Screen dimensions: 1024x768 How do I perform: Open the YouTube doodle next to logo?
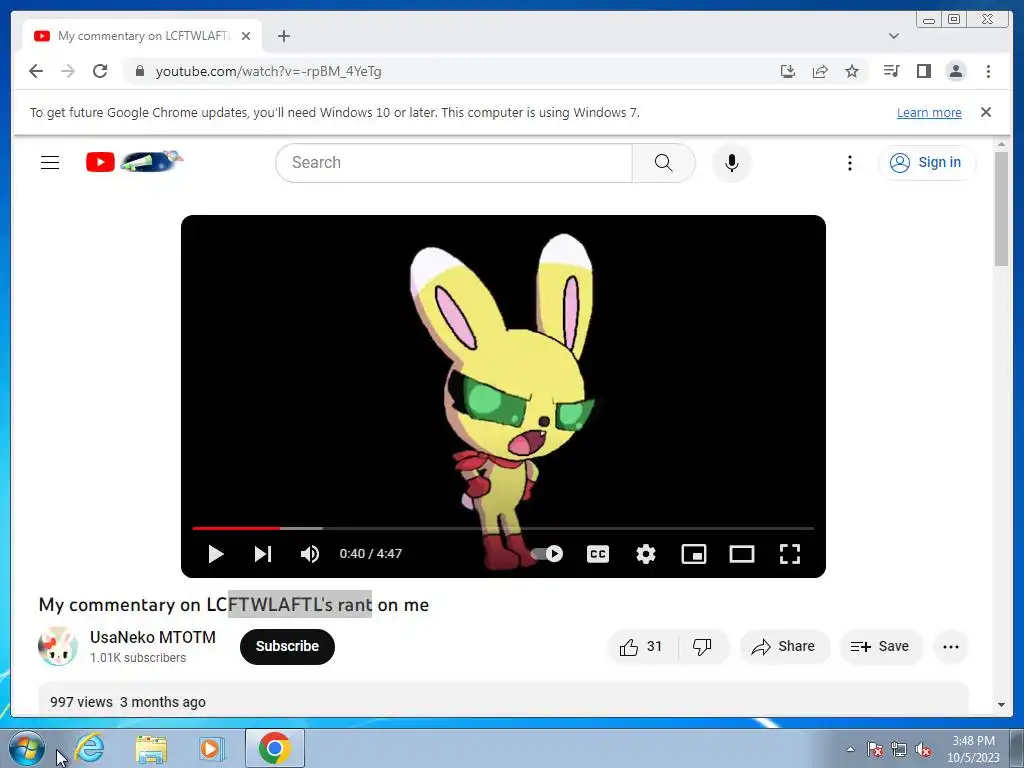152,161
